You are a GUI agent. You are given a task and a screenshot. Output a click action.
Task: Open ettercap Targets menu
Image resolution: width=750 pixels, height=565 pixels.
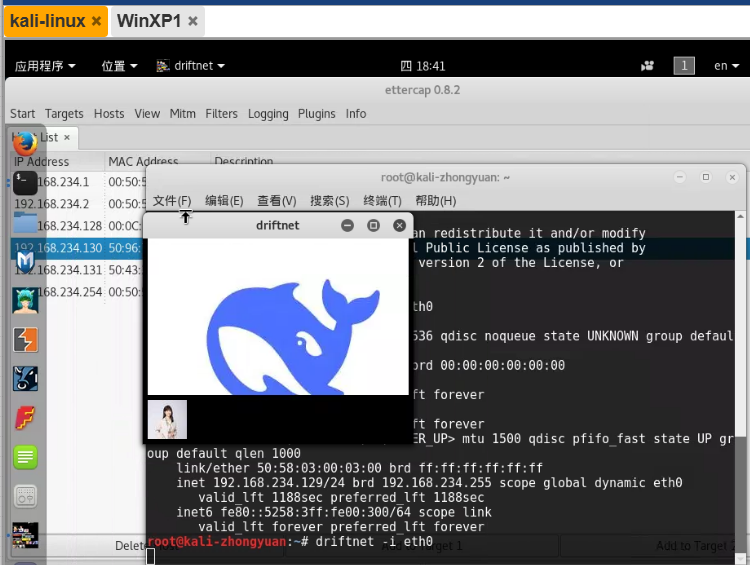pos(64,114)
